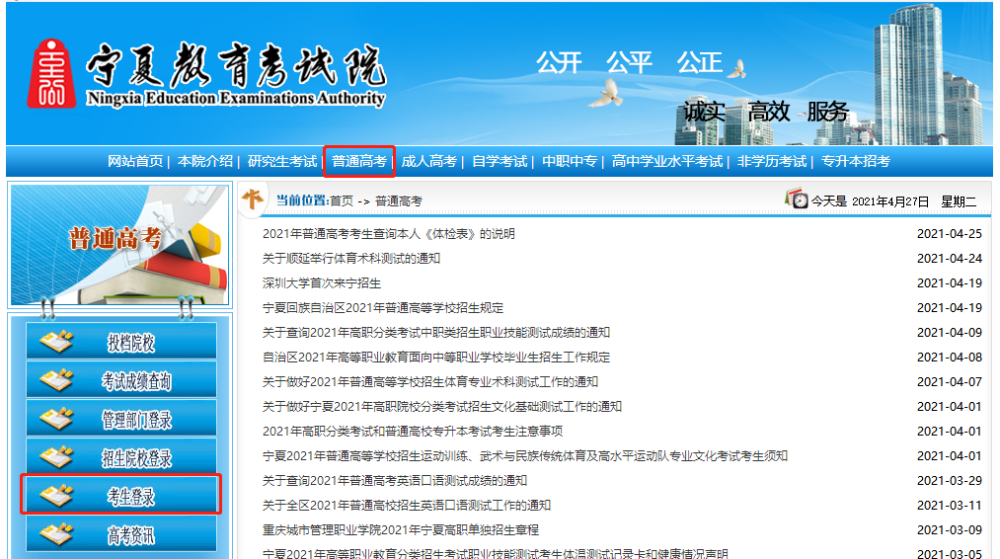The height and width of the screenshot is (559, 1000).
Task: Open article 关于做好宁夏2021年高职院校分类考试招生文化基础测试工作的通知
Action: (442, 407)
